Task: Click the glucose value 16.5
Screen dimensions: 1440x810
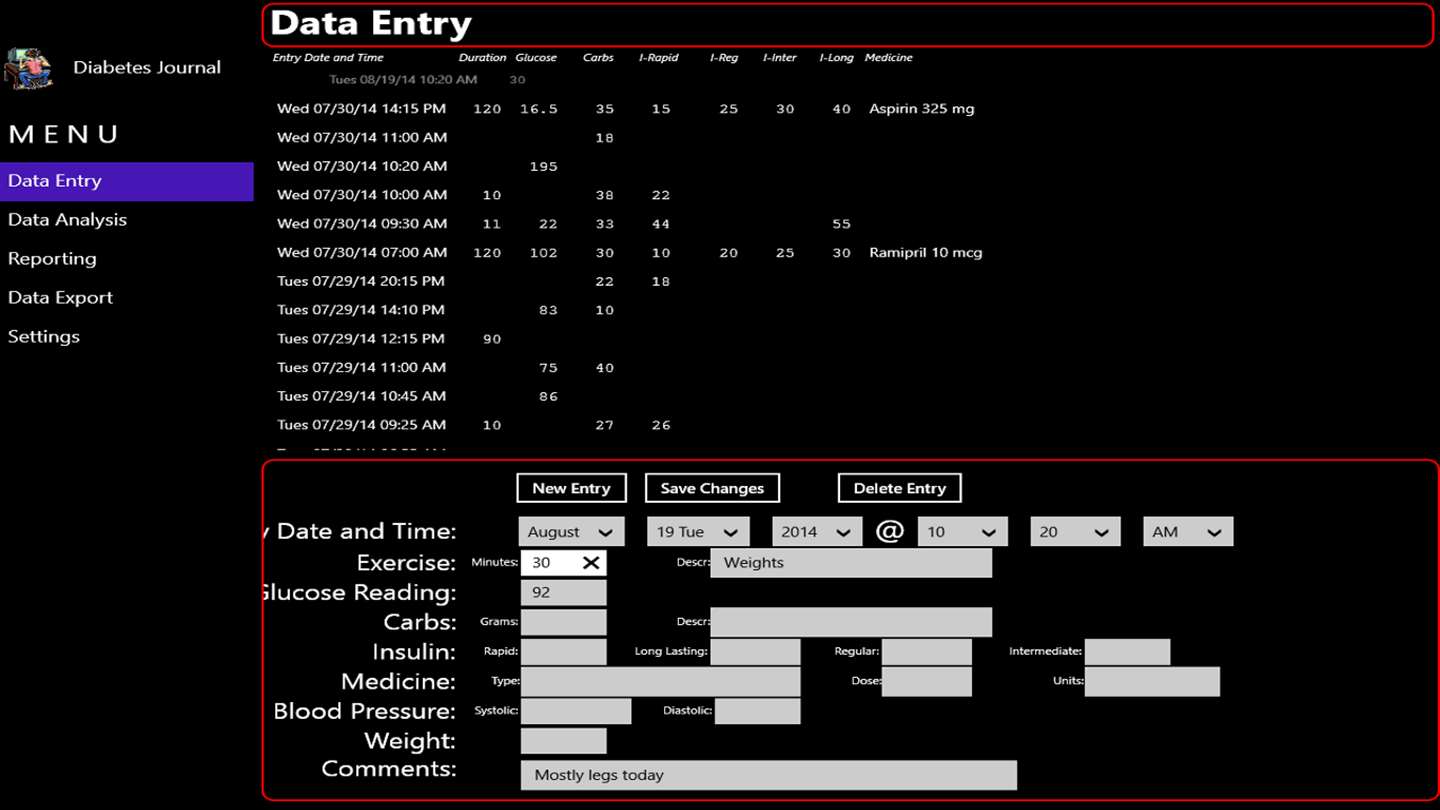Action: (539, 109)
